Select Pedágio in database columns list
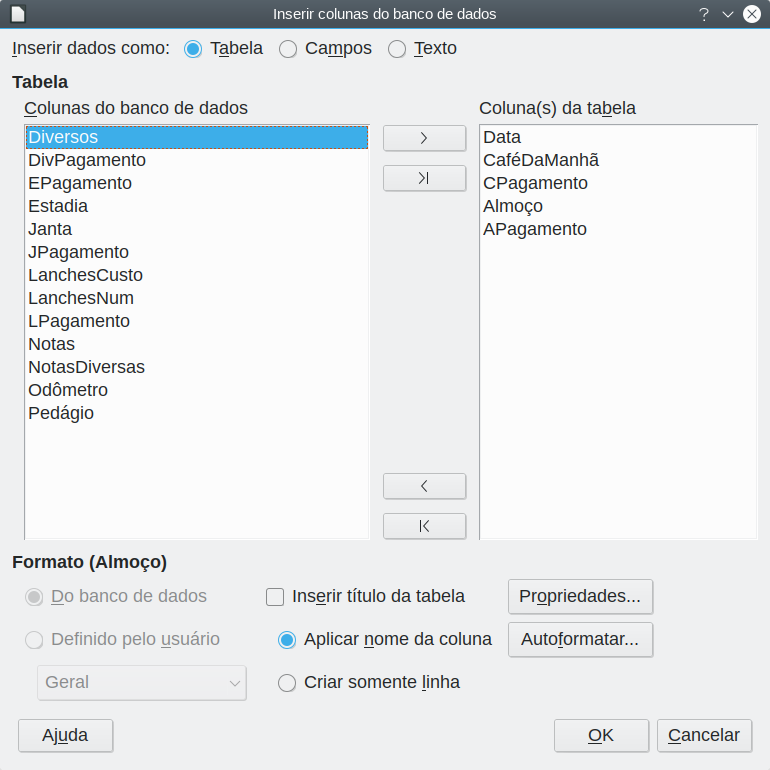Screen dimensions: 770x770 [x=197, y=413]
